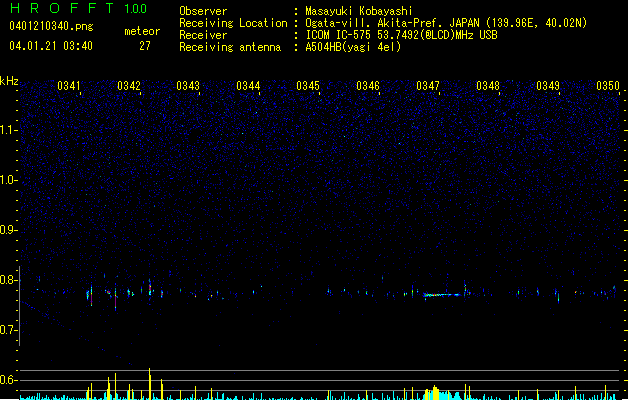
Task: Click the 0344 time marker
Action: [x=248, y=86]
